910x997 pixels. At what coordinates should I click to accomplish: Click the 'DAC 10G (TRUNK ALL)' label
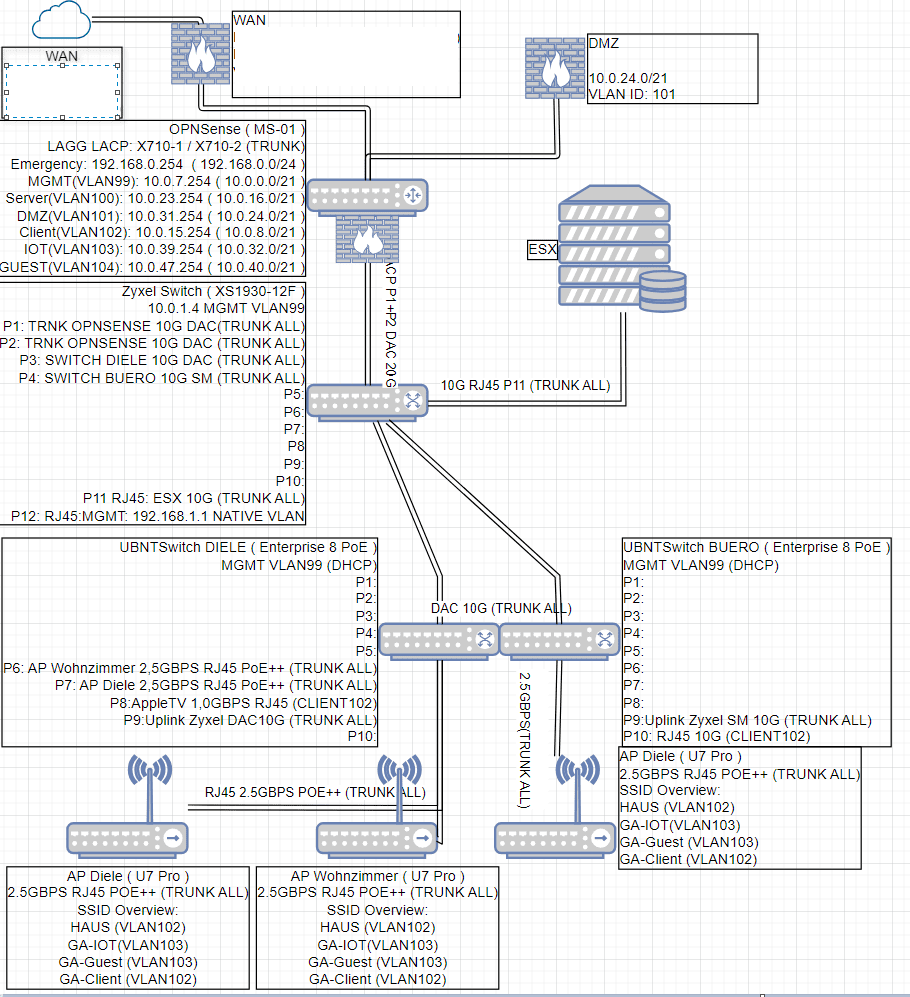(501, 609)
